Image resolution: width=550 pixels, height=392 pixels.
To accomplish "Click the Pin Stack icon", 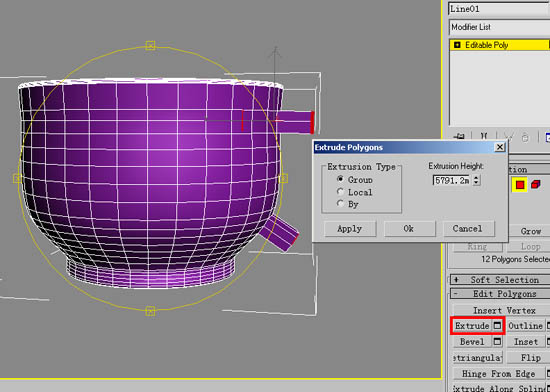I will point(459,137).
